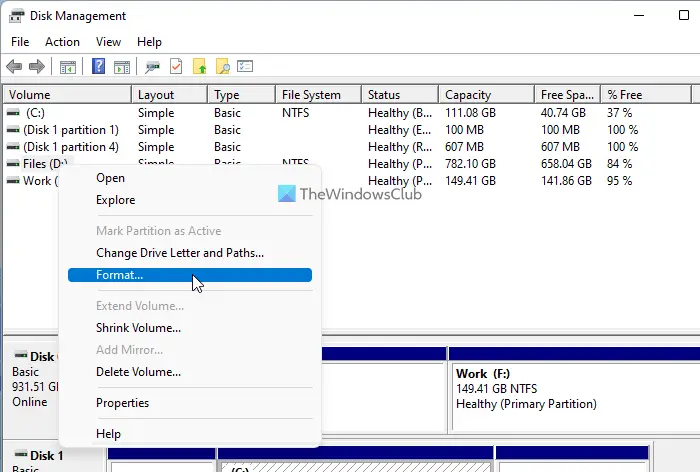Click the settings list toolbar icon
Image resolution: width=700 pixels, height=472 pixels.
[245, 67]
